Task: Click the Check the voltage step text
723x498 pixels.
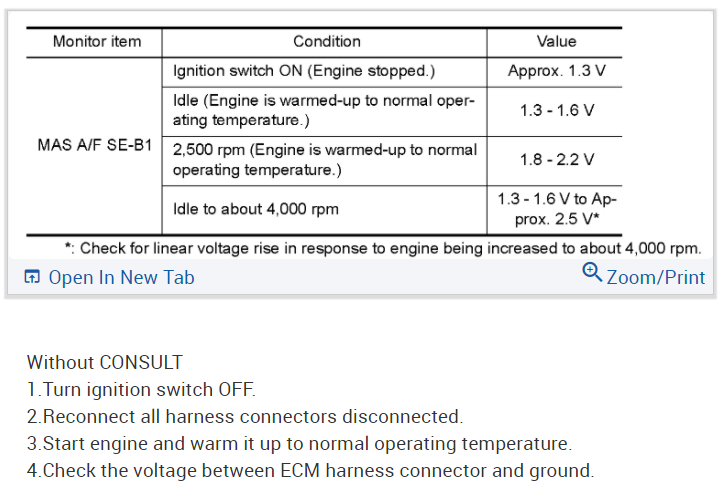Action: click(x=310, y=470)
